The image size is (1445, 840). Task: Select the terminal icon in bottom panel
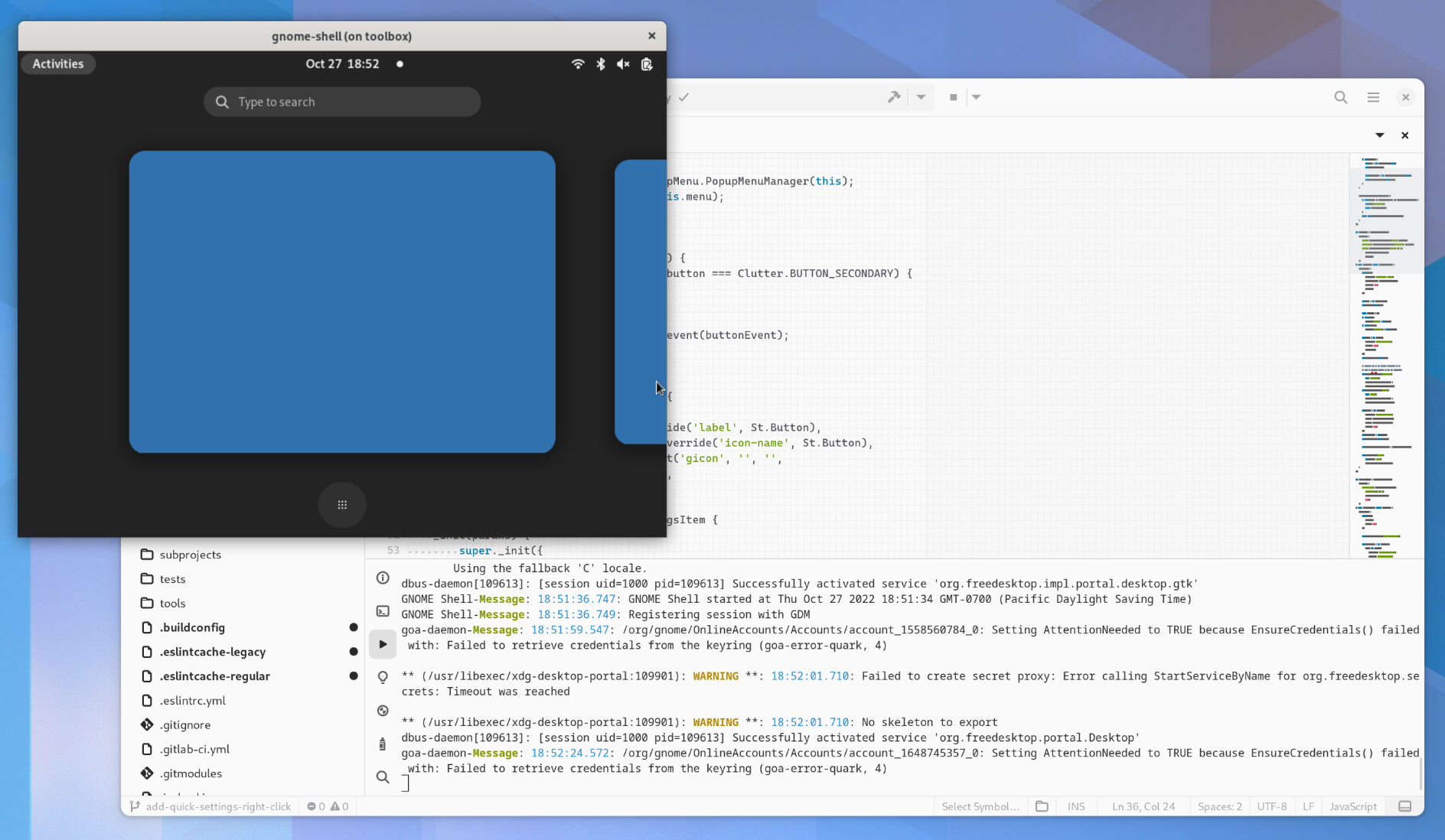click(383, 611)
